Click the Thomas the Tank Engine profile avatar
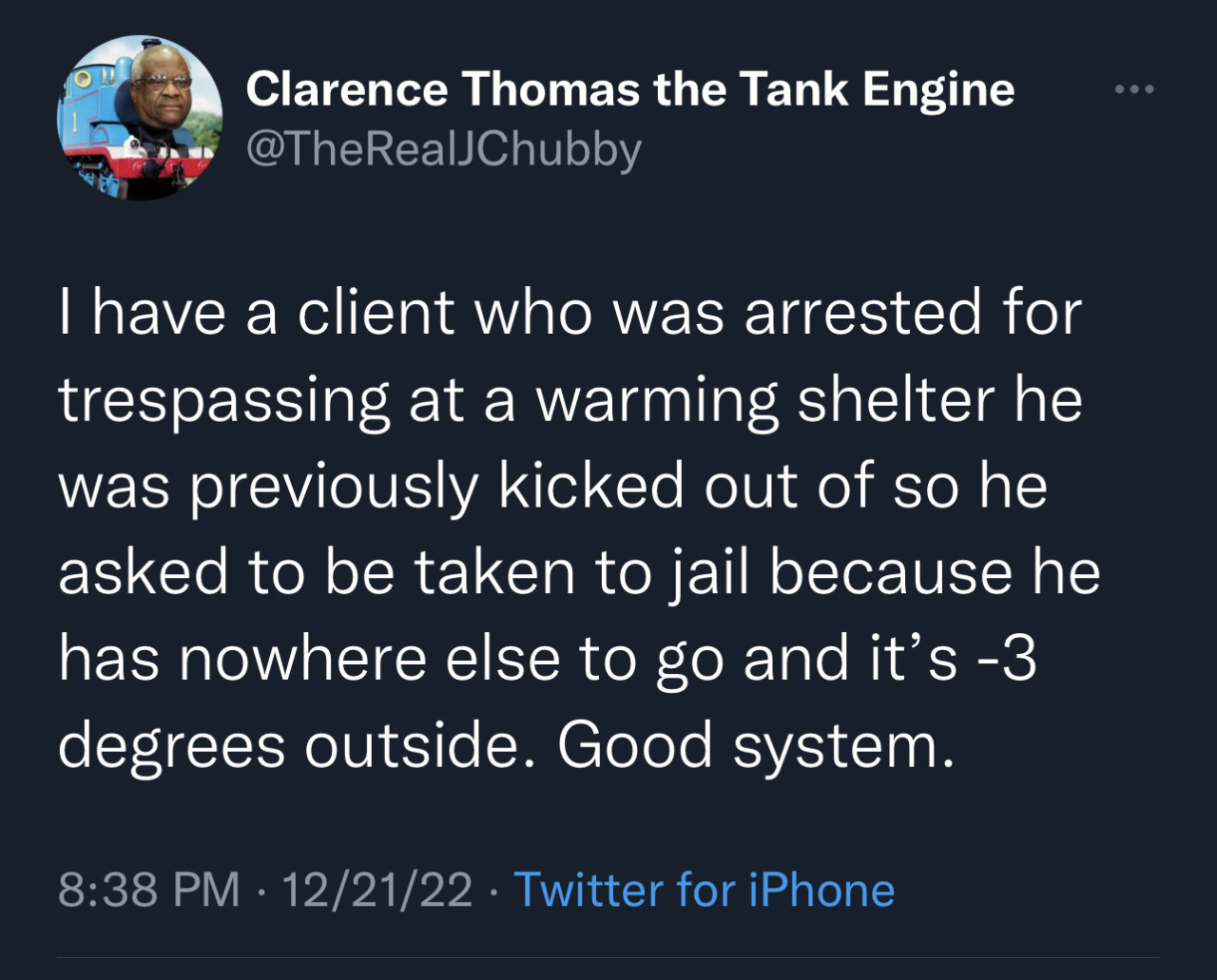This screenshot has width=1217, height=980. pyautogui.click(x=141, y=118)
